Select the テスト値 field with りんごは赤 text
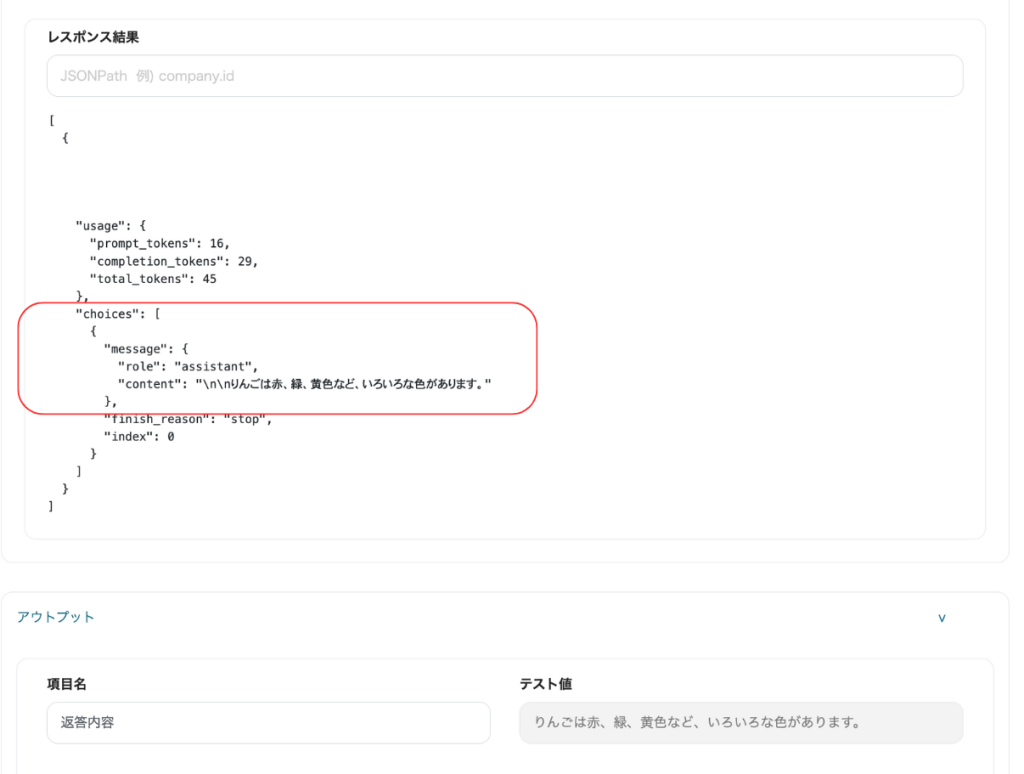Image resolution: width=1024 pixels, height=774 pixels. click(741, 722)
